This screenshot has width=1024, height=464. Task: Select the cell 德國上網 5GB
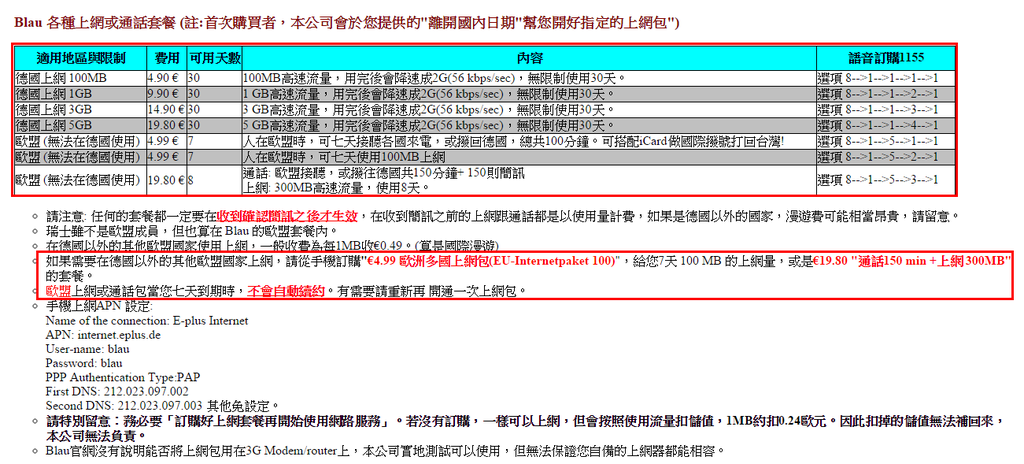click(x=80, y=125)
